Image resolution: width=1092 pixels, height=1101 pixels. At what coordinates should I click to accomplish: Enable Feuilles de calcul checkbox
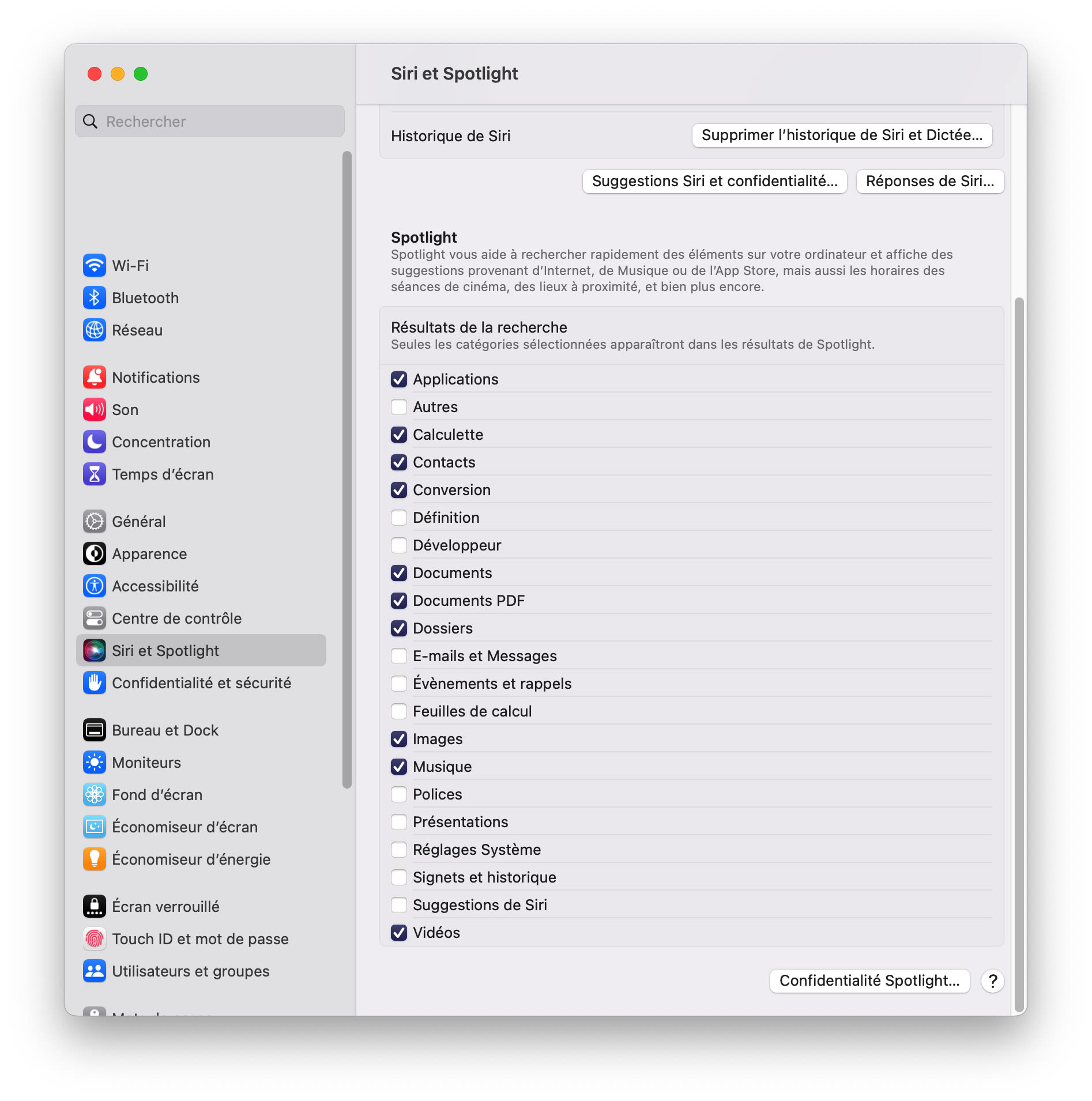click(399, 711)
